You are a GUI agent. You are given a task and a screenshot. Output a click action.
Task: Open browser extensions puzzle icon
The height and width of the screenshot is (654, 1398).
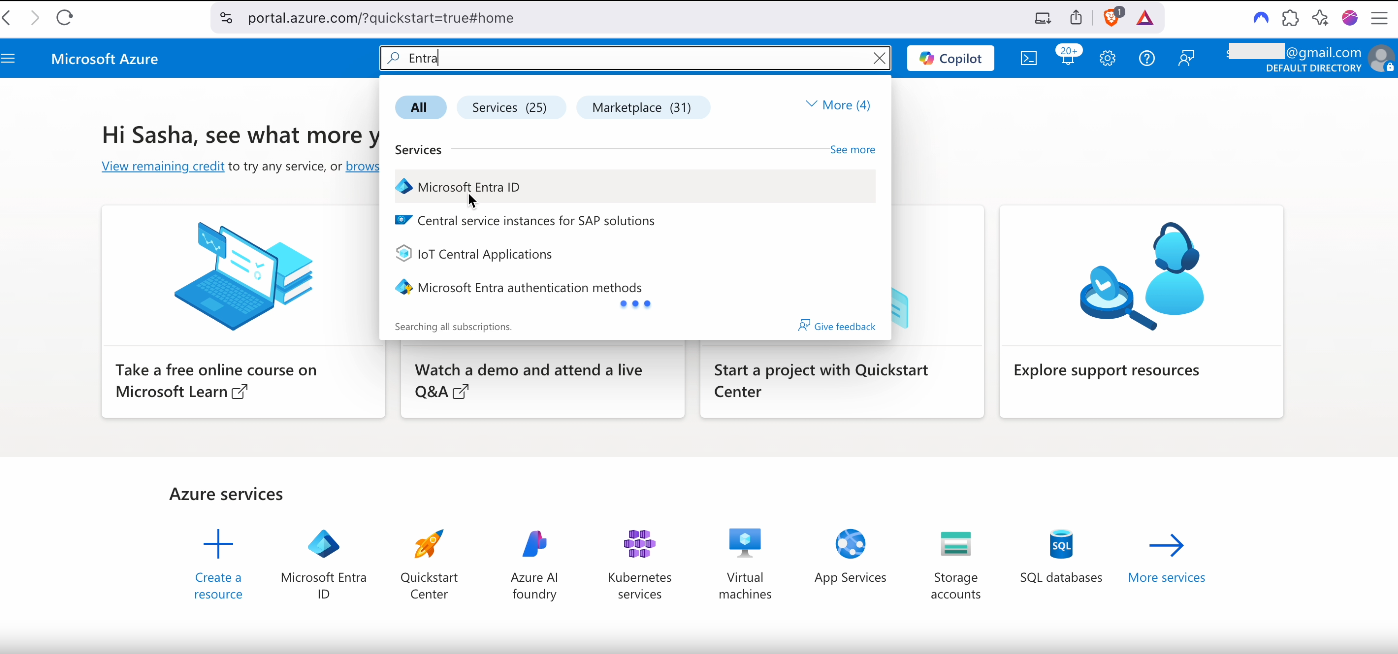[1290, 18]
